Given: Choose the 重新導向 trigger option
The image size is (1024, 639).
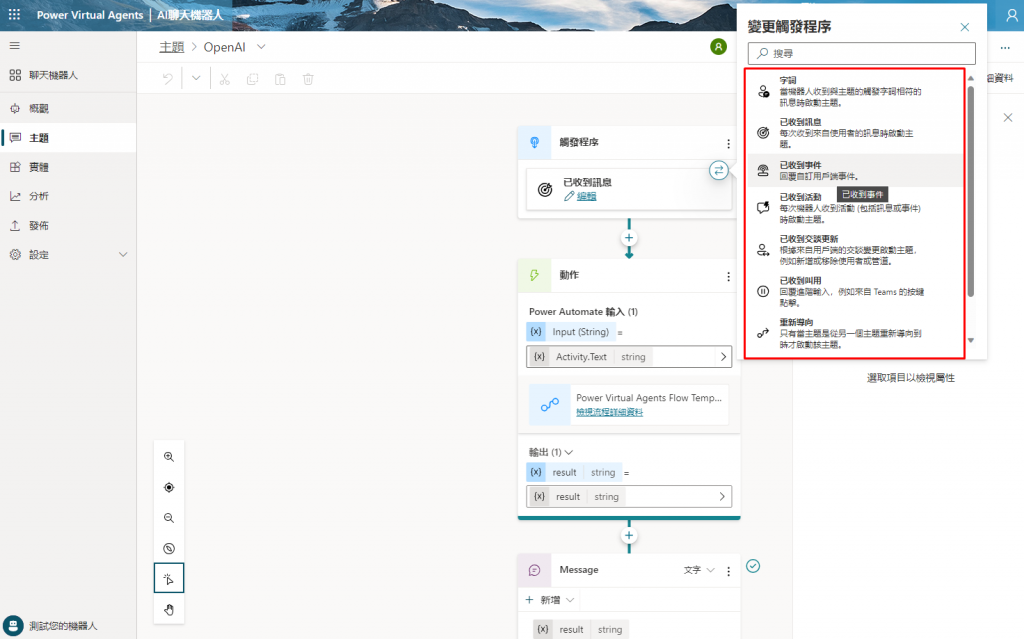Looking at the screenshot, I should 854,333.
